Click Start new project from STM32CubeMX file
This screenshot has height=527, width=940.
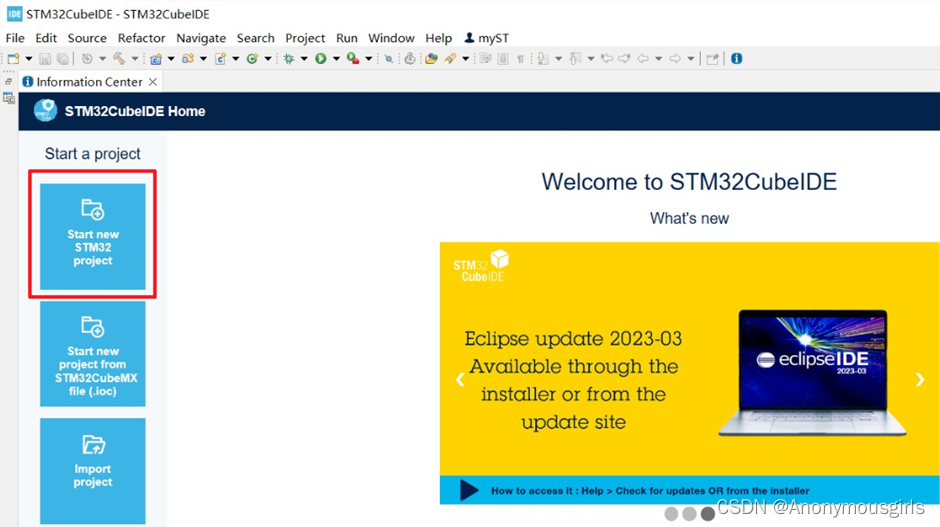coord(93,354)
